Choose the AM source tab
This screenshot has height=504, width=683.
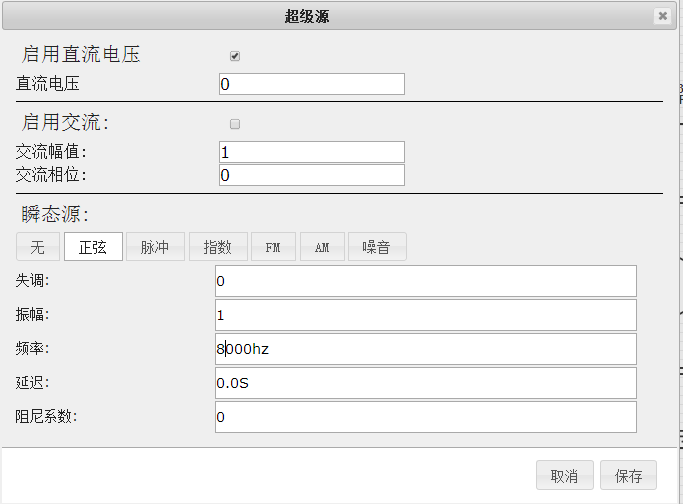tap(322, 247)
